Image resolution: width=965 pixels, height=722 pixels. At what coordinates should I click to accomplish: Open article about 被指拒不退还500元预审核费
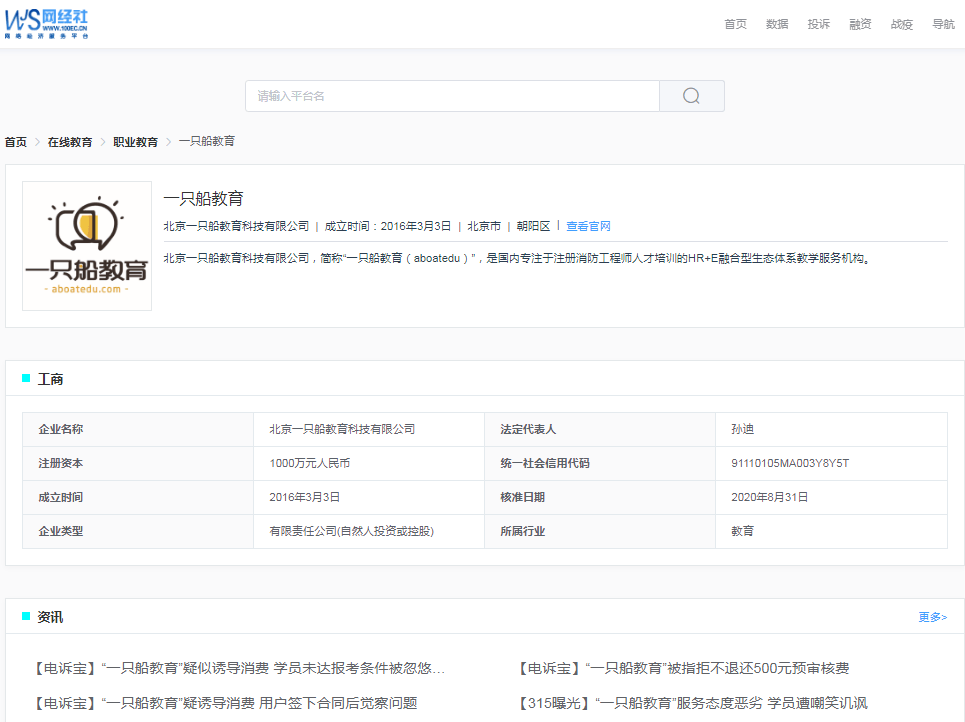pyautogui.click(x=684, y=668)
